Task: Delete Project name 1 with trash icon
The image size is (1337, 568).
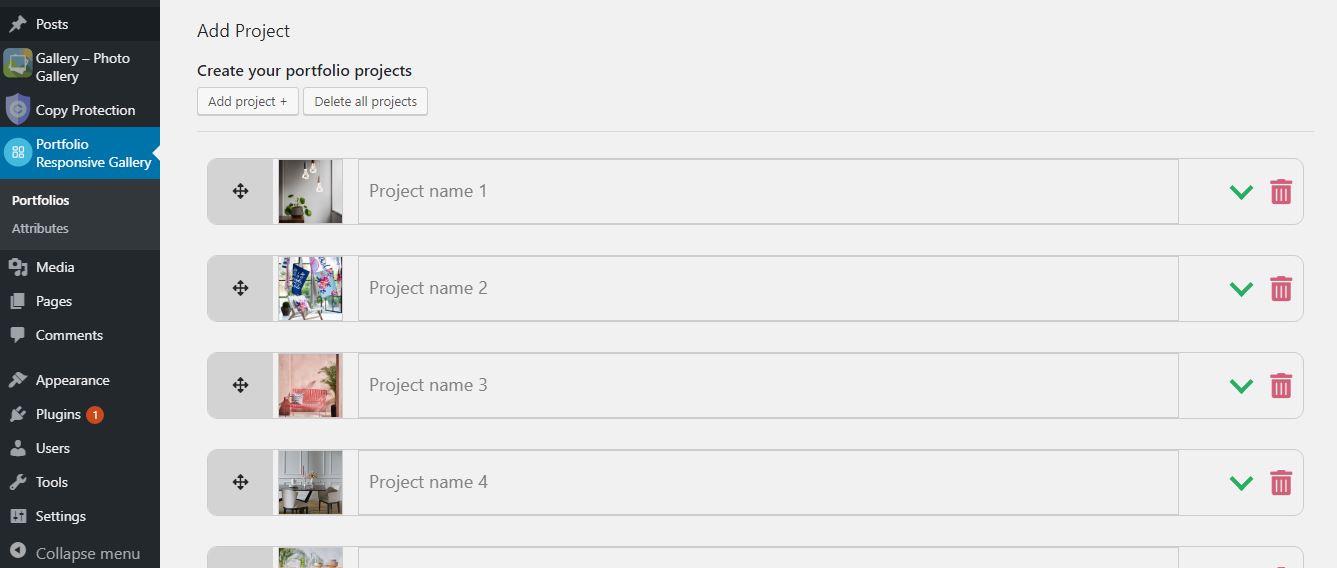Action: 1281,191
